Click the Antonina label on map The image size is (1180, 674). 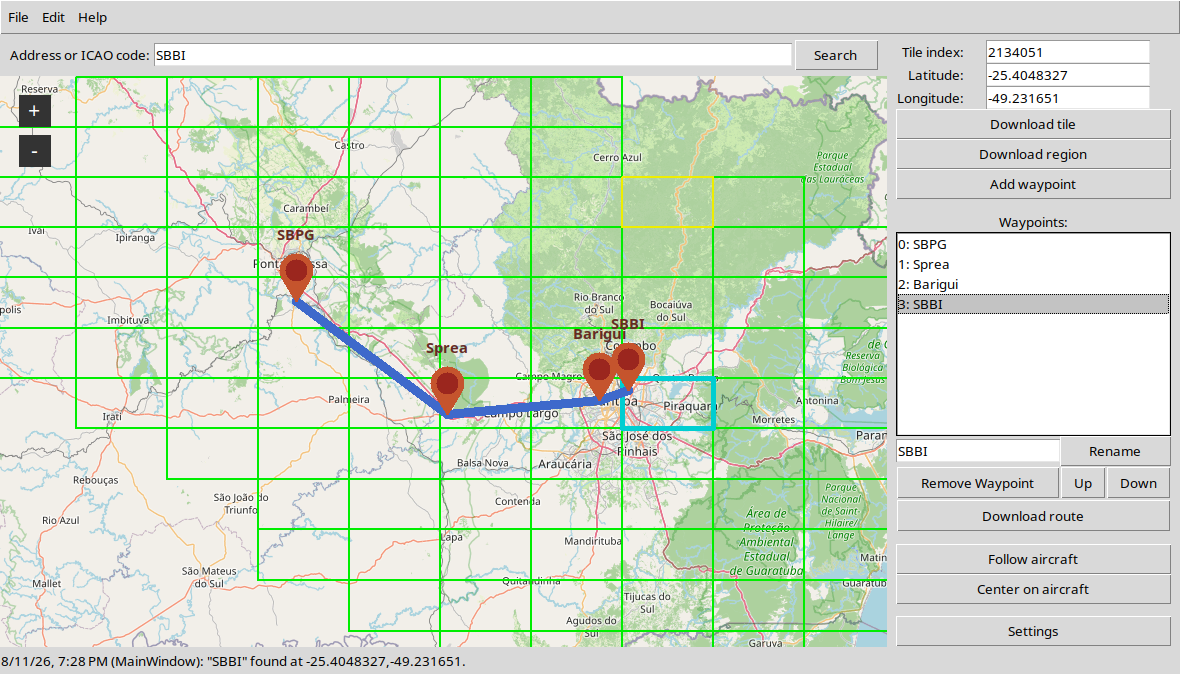point(817,400)
